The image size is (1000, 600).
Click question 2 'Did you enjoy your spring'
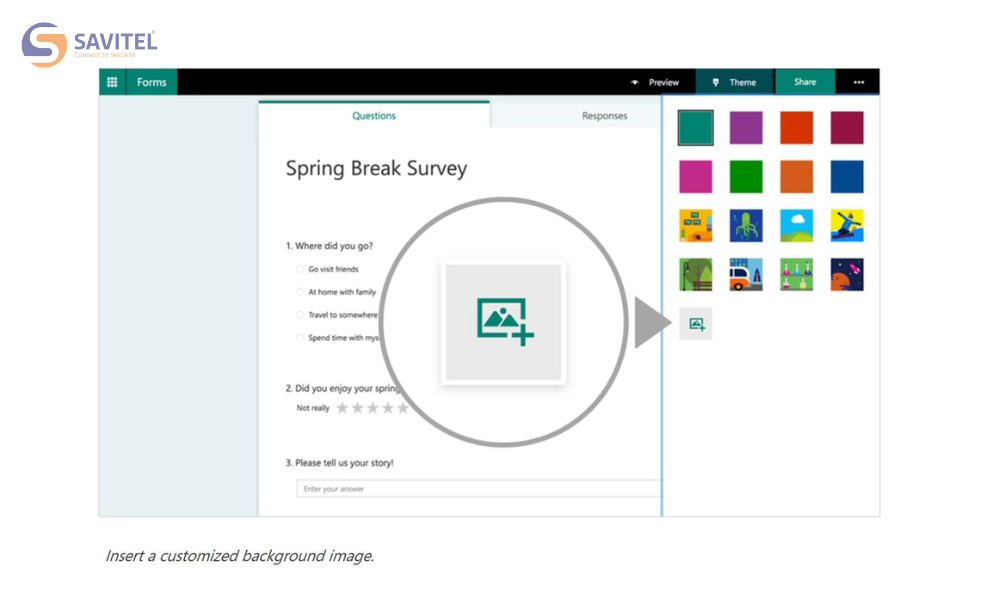point(342,388)
